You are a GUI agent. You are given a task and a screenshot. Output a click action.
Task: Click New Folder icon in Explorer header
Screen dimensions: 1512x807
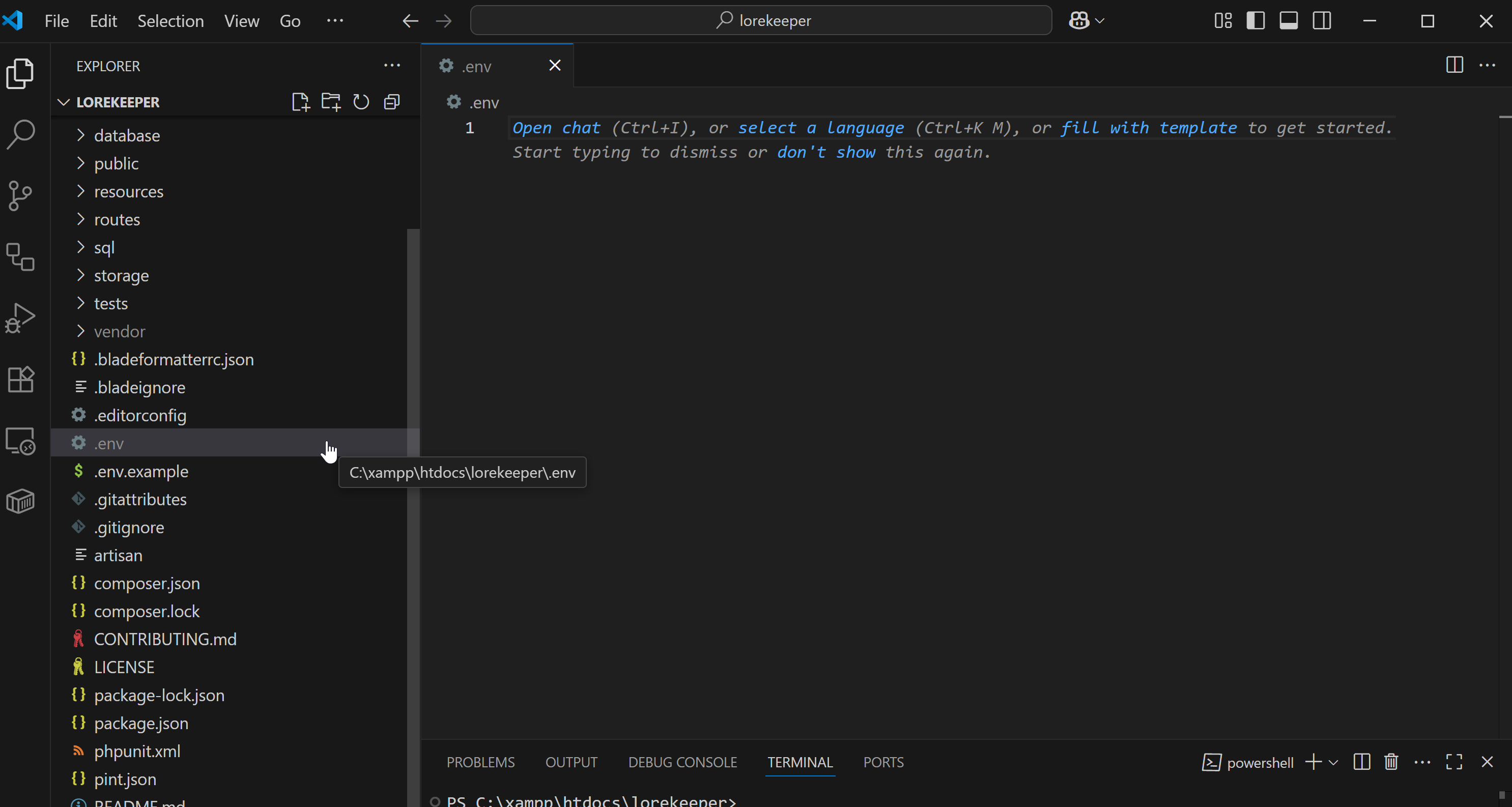pos(330,102)
